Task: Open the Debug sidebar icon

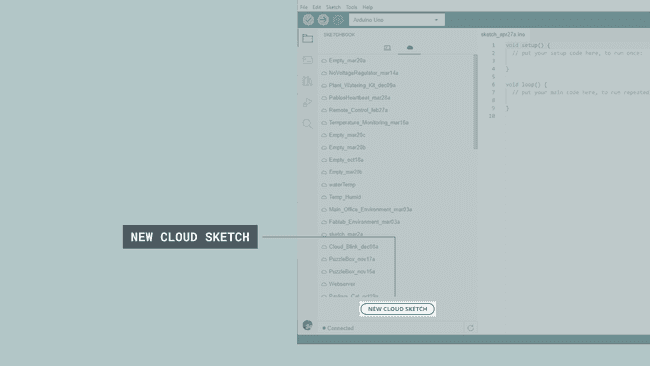Action: pyautogui.click(x=308, y=102)
